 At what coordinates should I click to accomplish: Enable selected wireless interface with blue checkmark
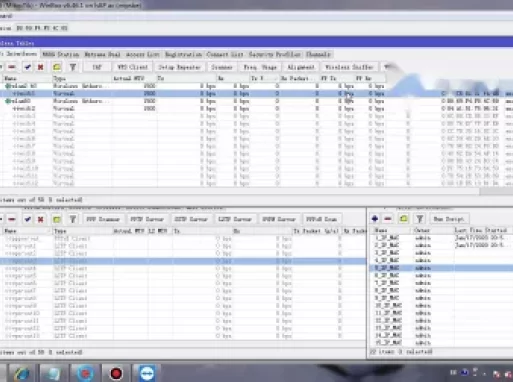pyautogui.click(x=28, y=67)
